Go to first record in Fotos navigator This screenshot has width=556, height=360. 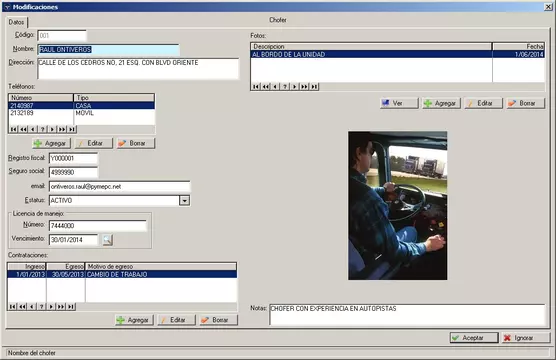tap(256, 87)
